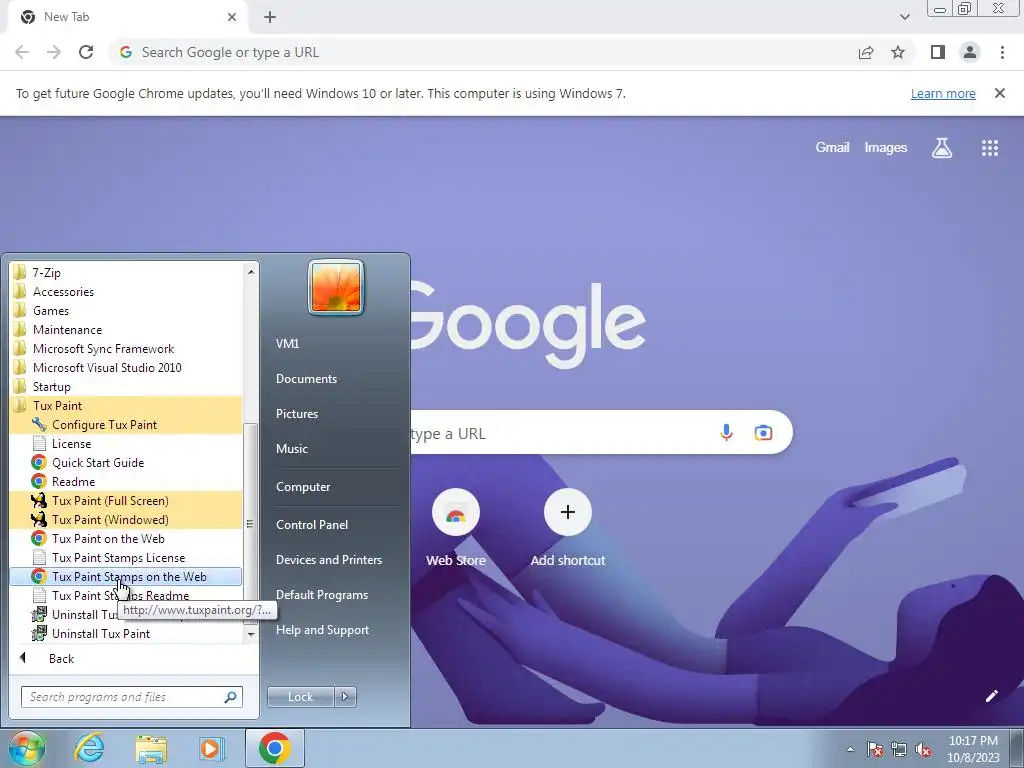Image resolution: width=1024 pixels, height=768 pixels.
Task: Click the Action Center flag tray icon
Action: [874, 749]
